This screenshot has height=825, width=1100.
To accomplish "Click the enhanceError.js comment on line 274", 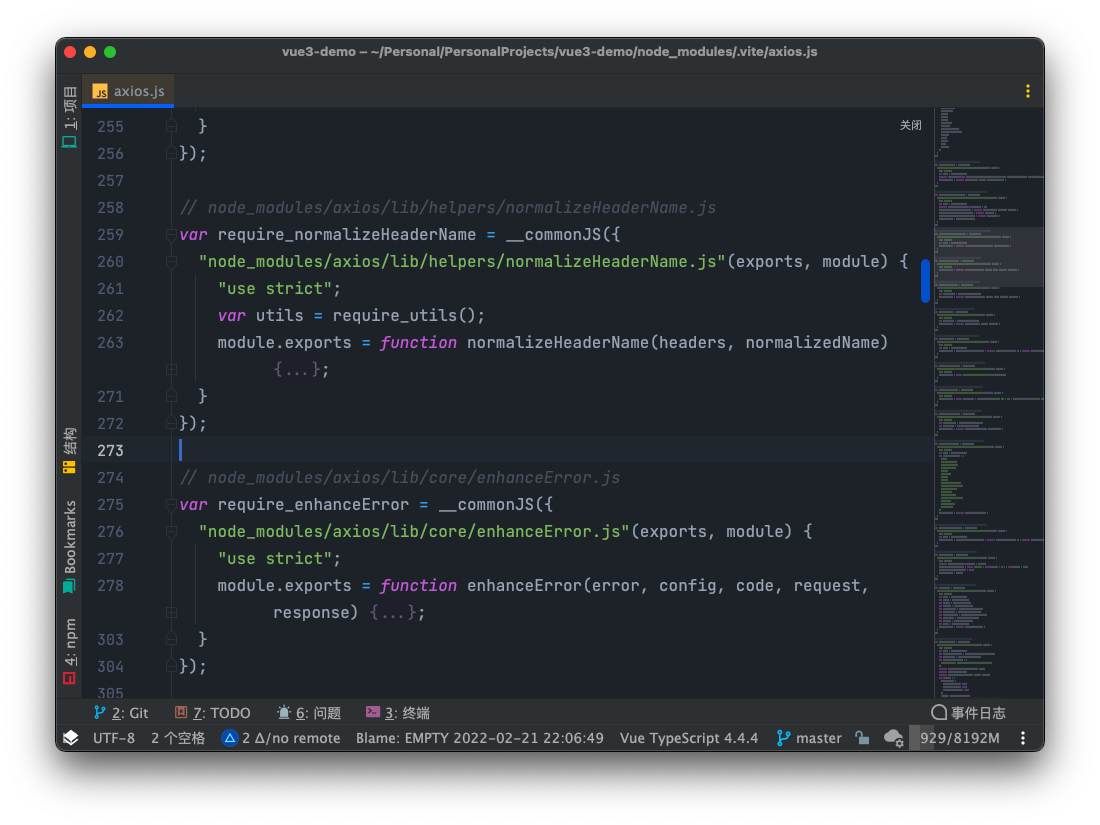I will [x=400, y=478].
